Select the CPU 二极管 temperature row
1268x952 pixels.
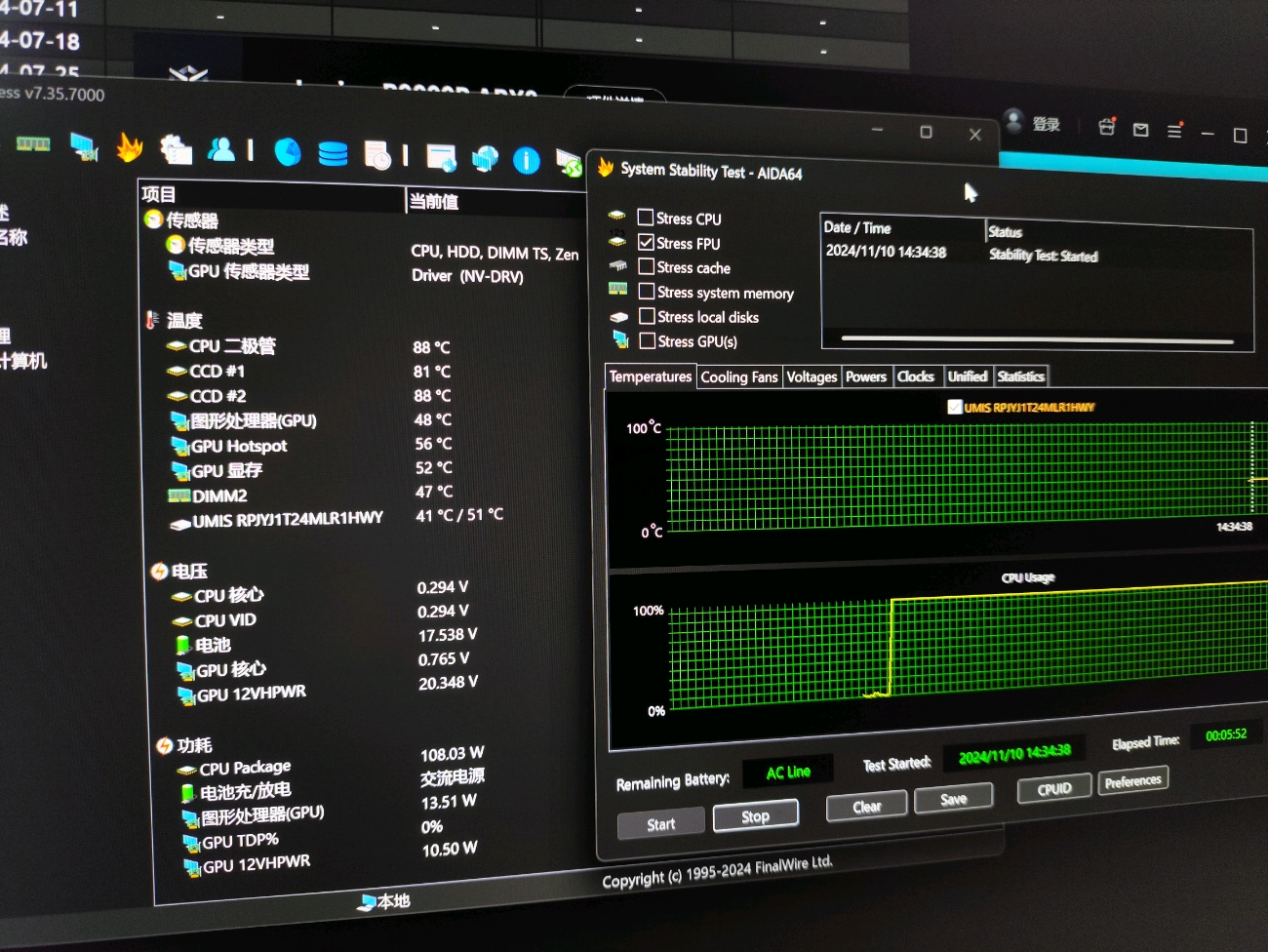310,346
